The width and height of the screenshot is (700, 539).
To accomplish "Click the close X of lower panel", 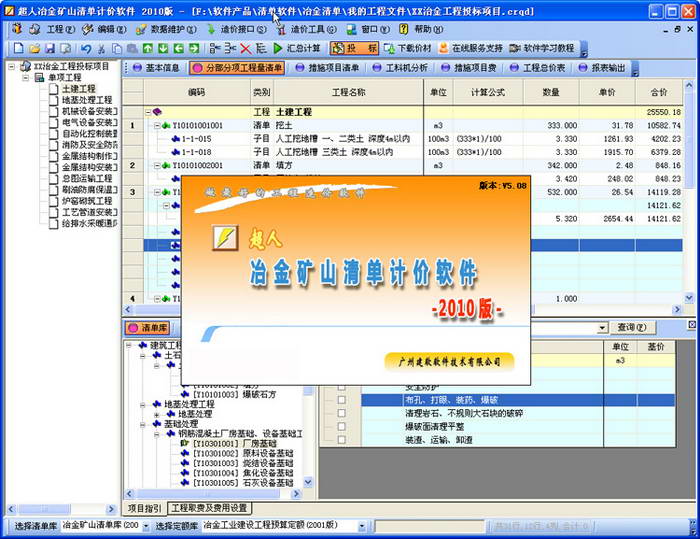I will click(692, 326).
